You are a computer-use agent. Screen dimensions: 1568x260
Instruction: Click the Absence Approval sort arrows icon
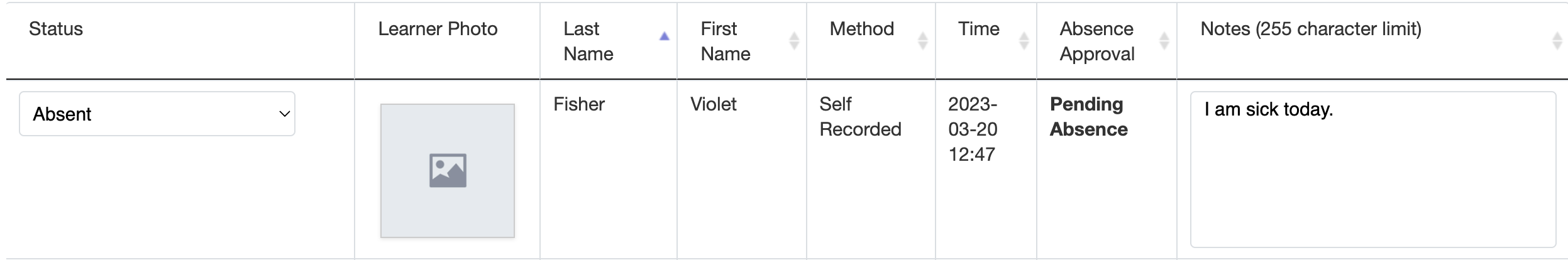coord(1164,41)
